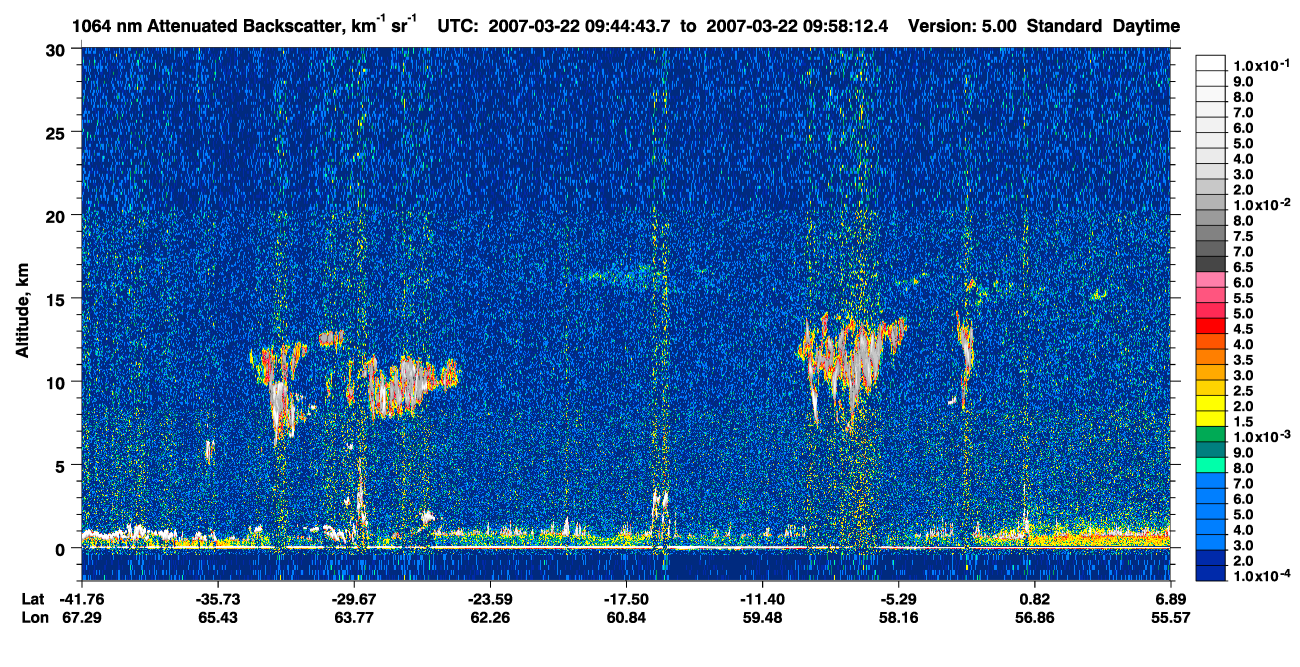
Task: Click the 'Altitude, km' axis label
Action: click(x=23, y=310)
